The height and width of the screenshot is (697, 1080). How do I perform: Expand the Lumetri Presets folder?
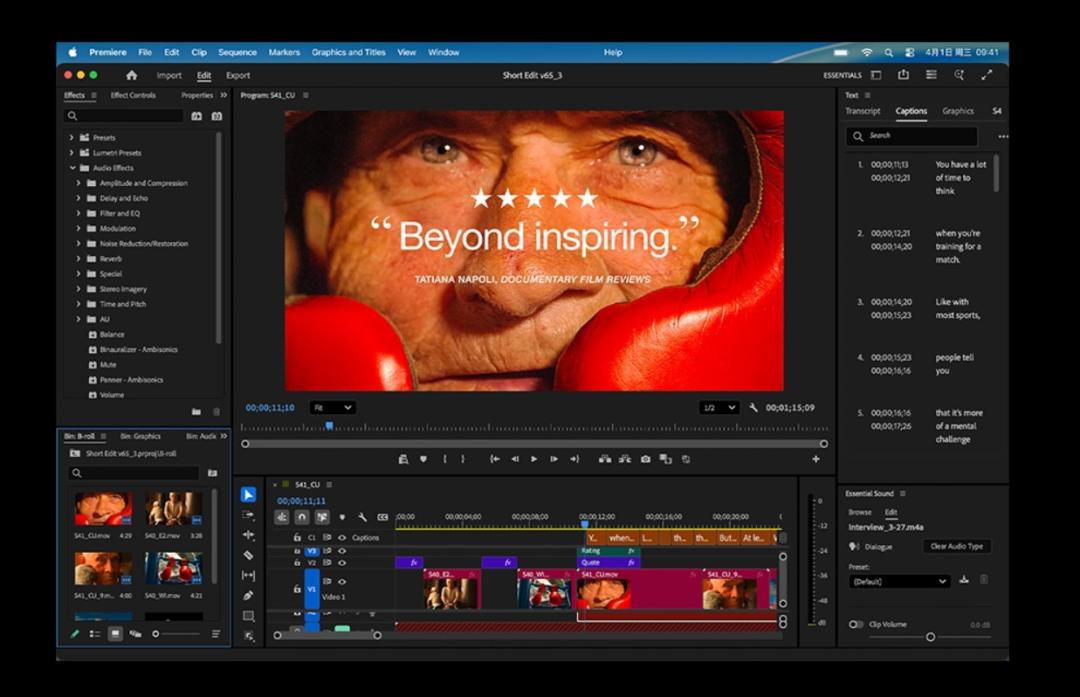point(72,153)
